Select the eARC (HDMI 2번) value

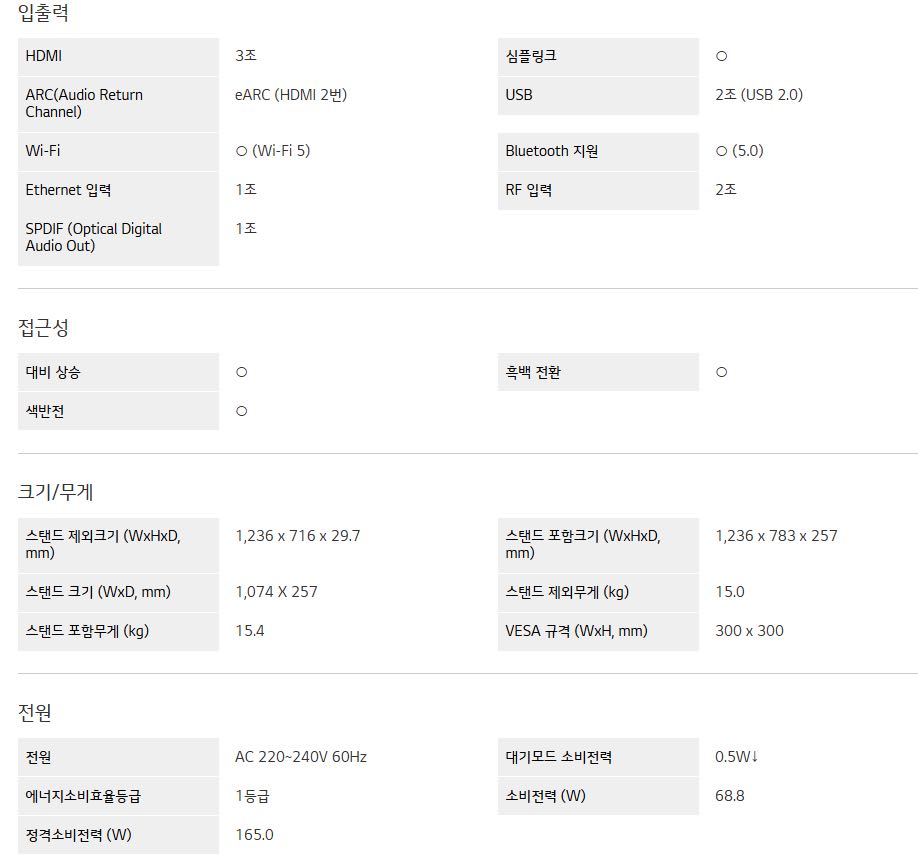click(291, 95)
